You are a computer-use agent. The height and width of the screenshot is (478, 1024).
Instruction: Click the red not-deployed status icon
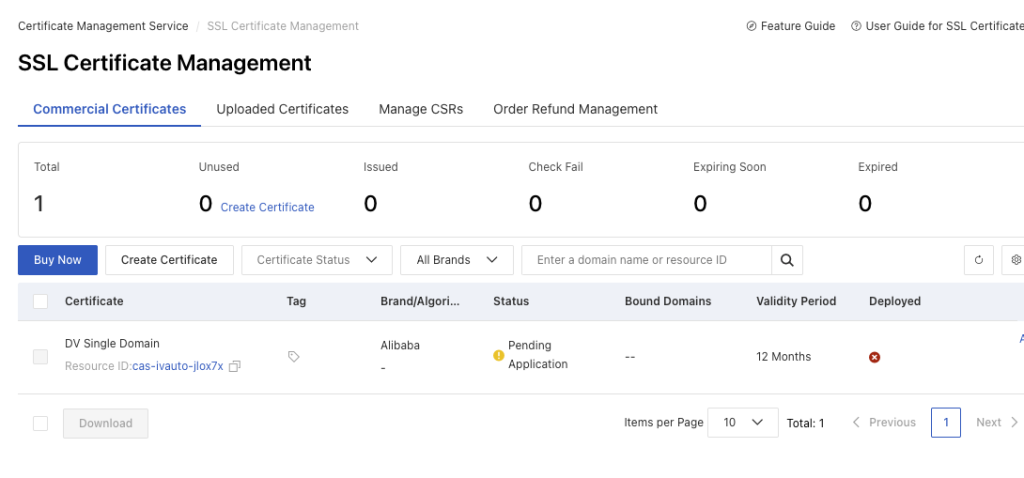tap(875, 357)
